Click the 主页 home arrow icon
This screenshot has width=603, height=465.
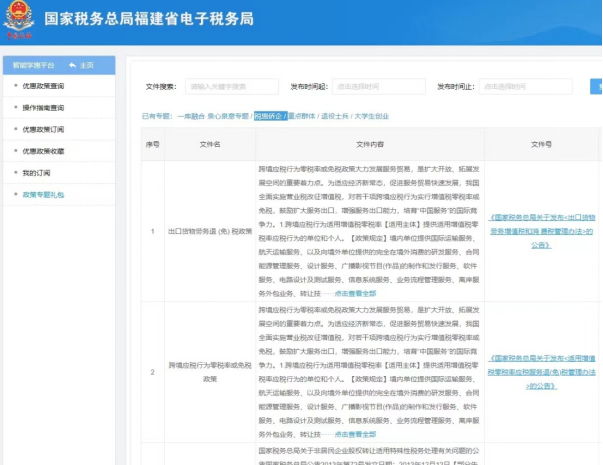72,65
